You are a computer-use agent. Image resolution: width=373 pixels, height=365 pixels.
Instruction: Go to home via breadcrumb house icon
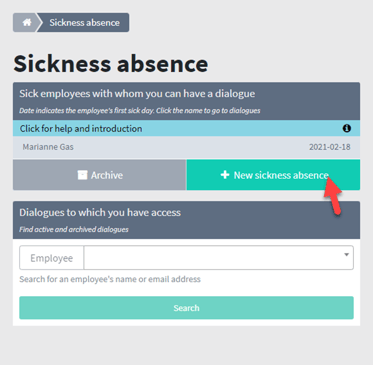click(27, 22)
